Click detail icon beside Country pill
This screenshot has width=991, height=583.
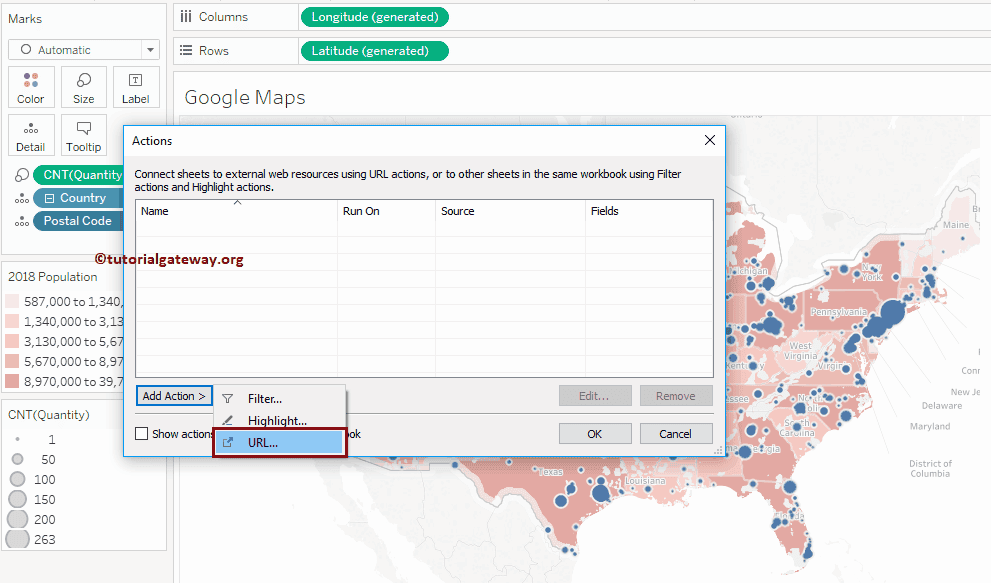tap(20, 198)
